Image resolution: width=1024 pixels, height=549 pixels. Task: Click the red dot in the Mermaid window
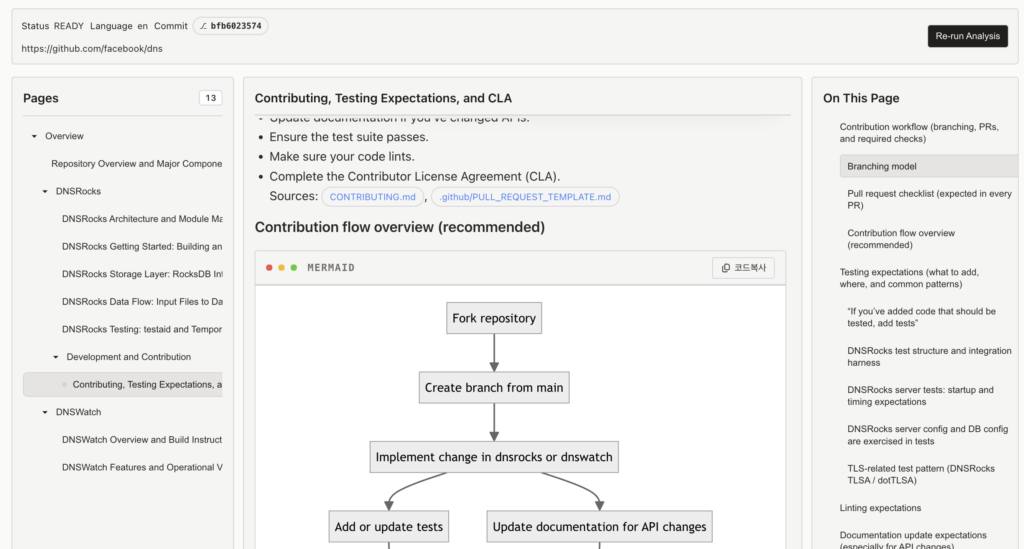[x=270, y=268]
